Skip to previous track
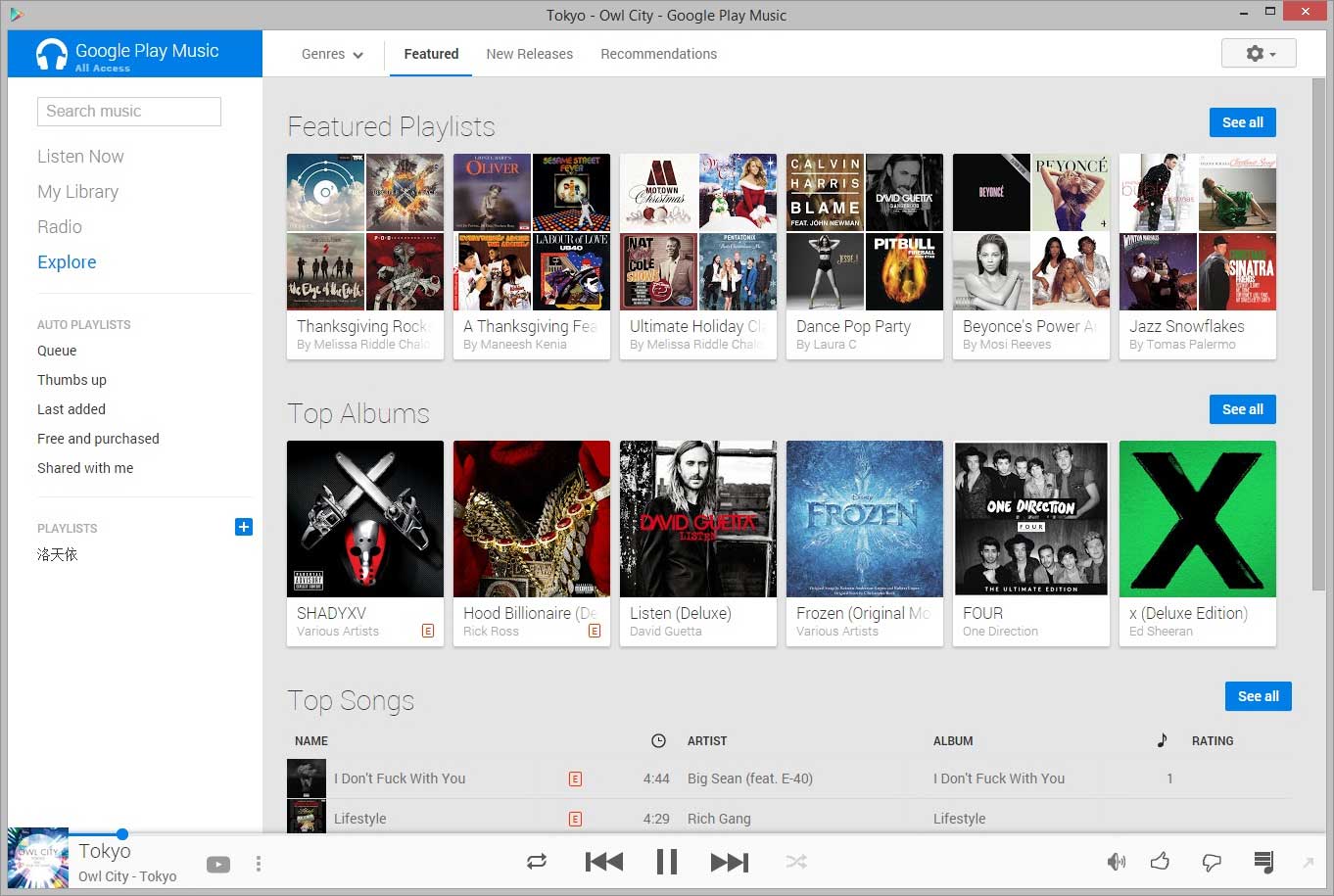This screenshot has height=896, width=1334. (603, 862)
